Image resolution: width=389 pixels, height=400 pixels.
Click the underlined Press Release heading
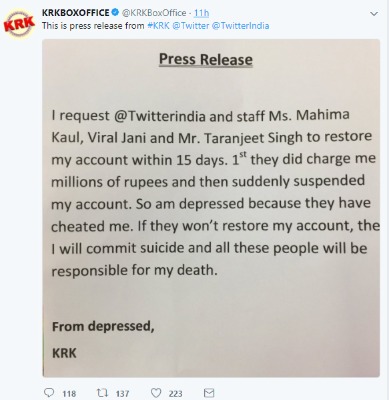point(206,59)
